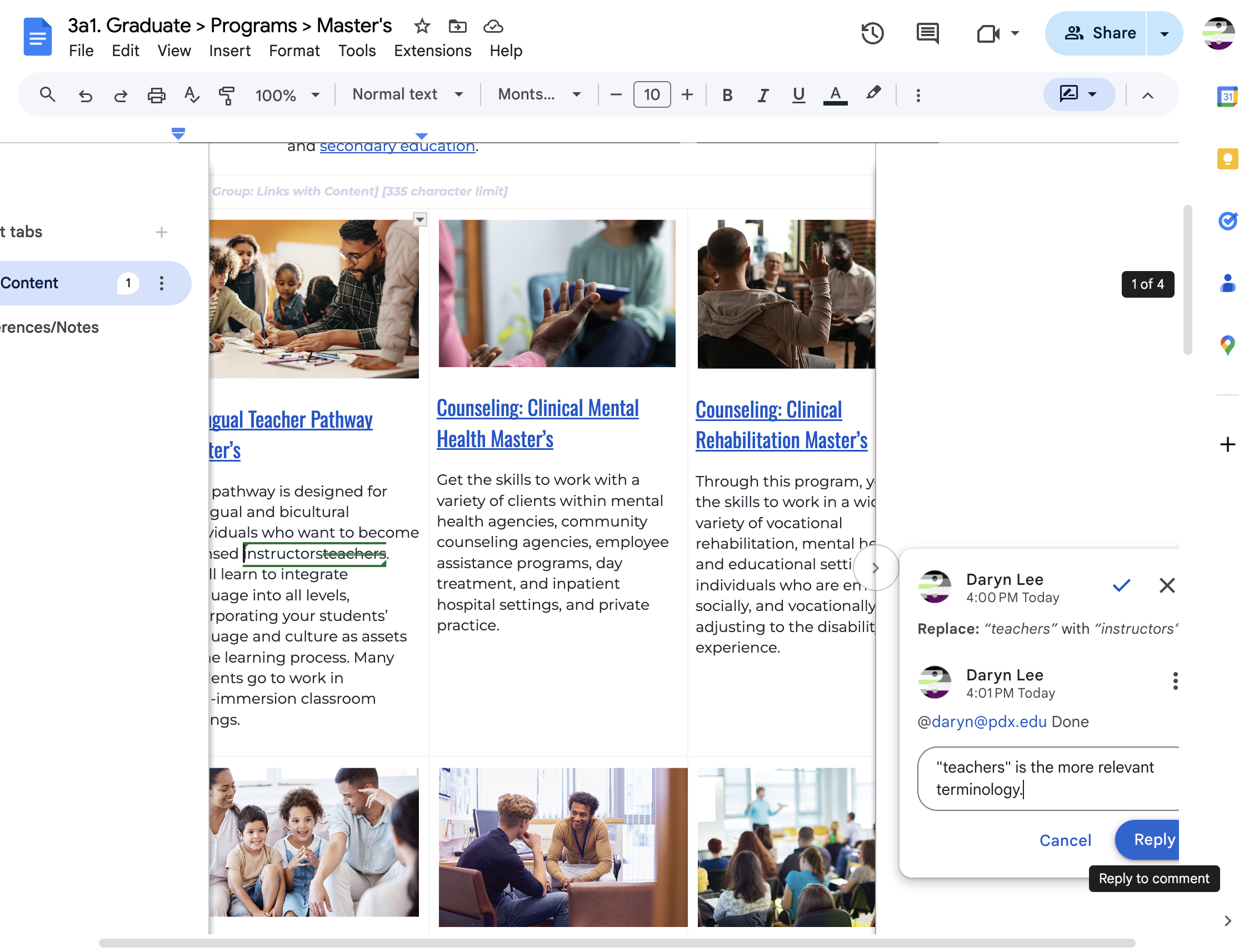Click the spelling and grammar check icon
This screenshot has height=952, width=1259.
tap(192, 94)
